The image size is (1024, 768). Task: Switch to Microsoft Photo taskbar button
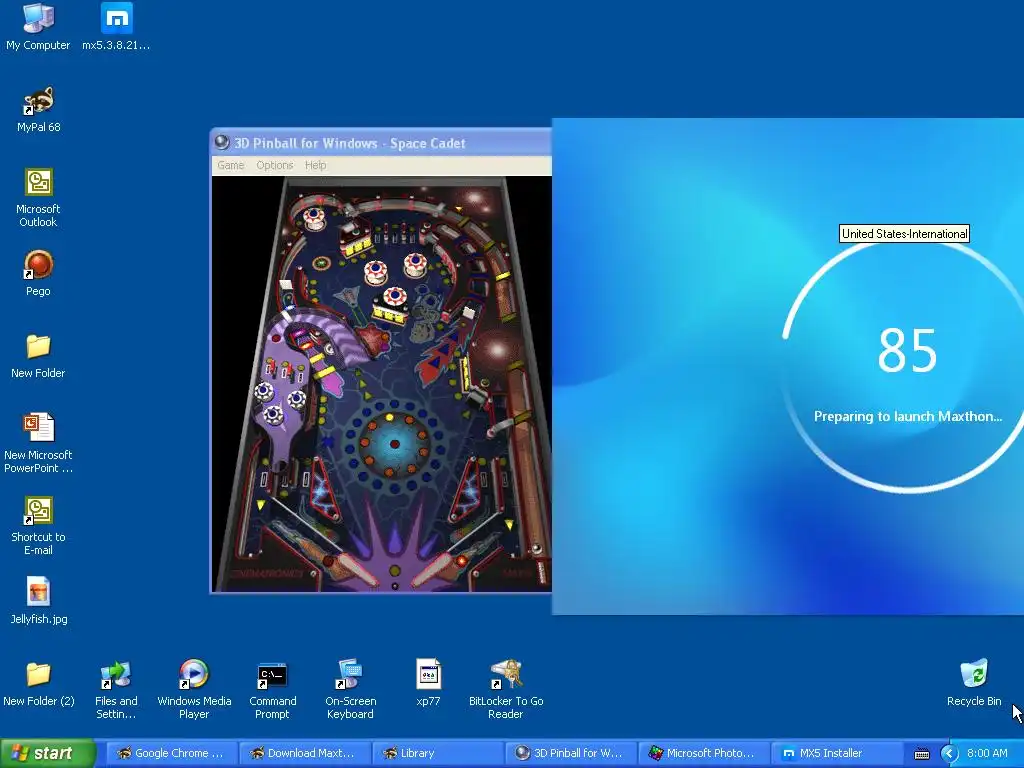click(703, 754)
